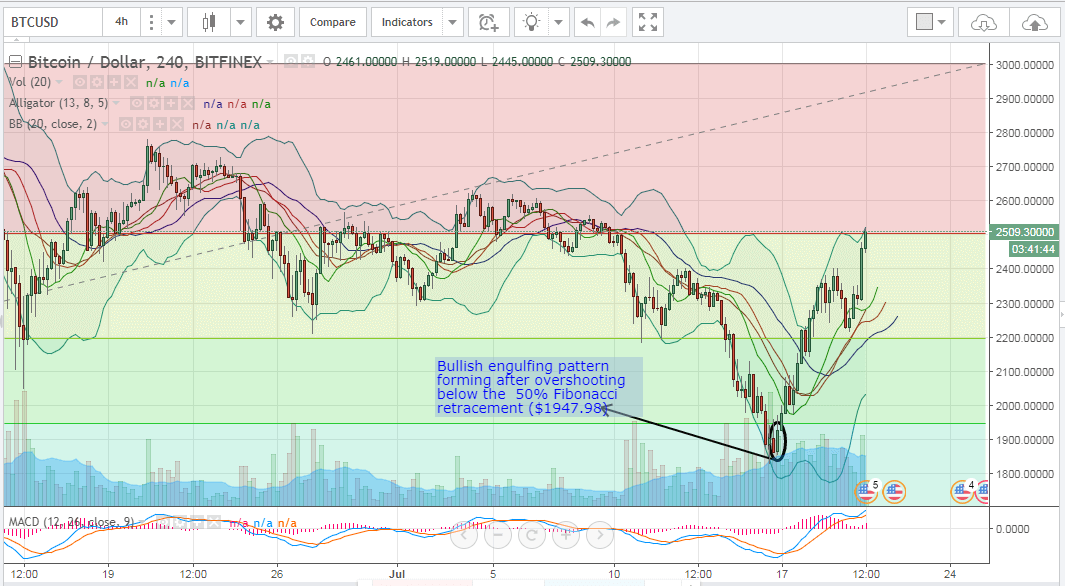This screenshot has width=1065, height=586.
Task: Click the 3000.00000 price axis label
Action: point(1025,65)
